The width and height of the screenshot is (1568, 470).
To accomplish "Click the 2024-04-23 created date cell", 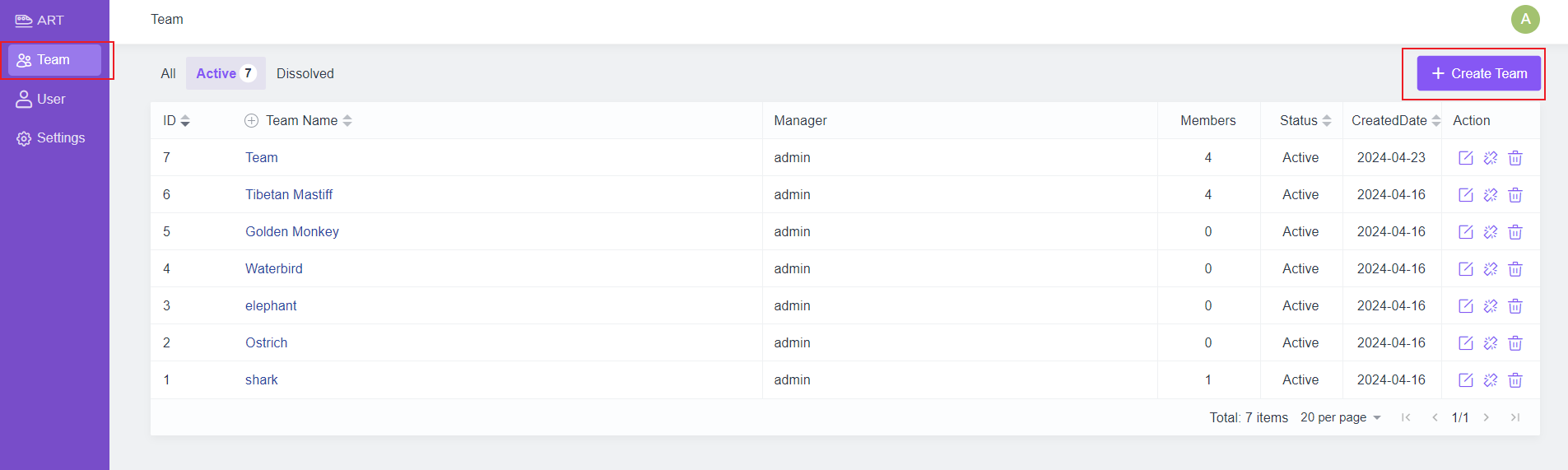I will point(1391,158).
